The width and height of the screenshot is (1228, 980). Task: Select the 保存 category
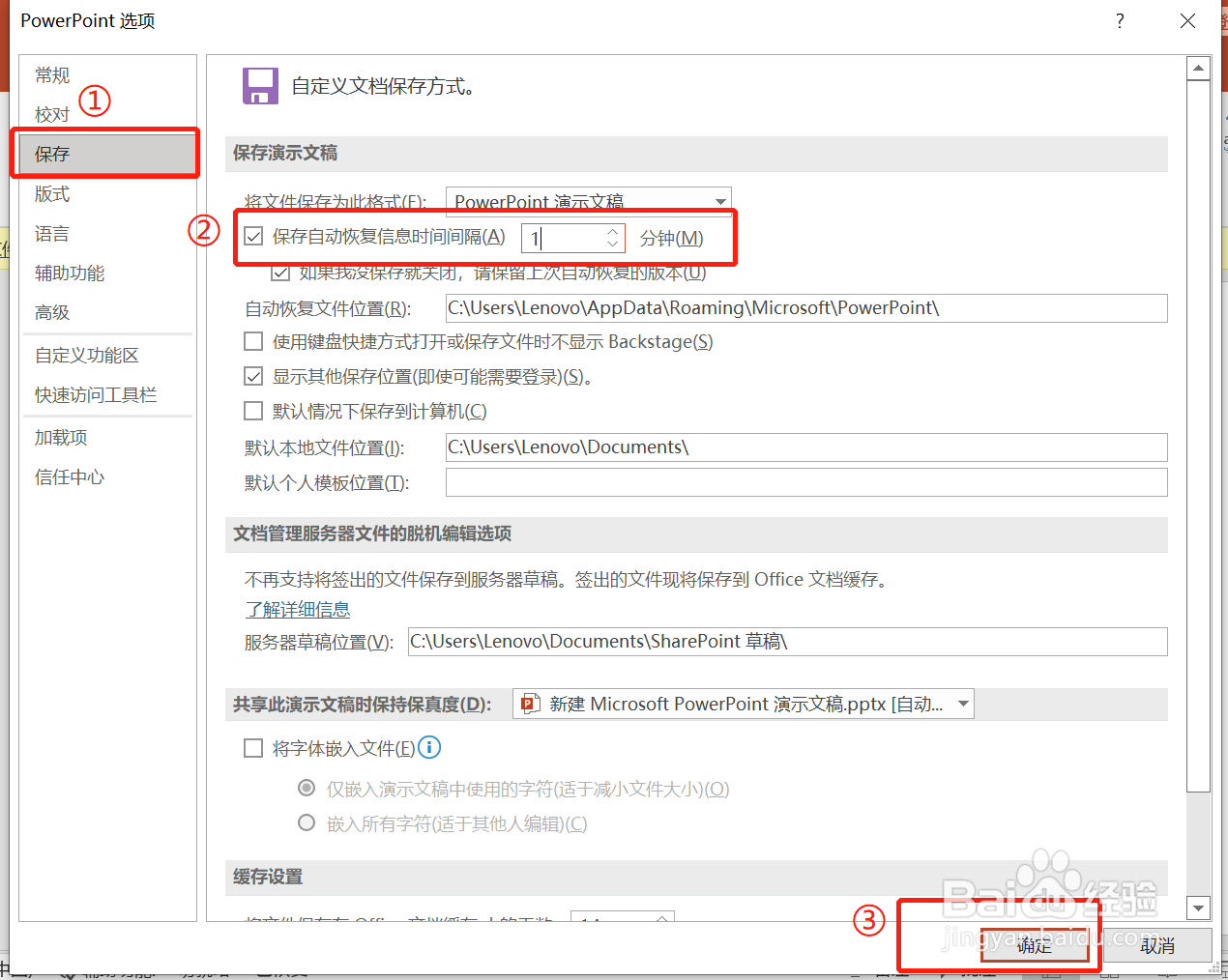[106, 154]
